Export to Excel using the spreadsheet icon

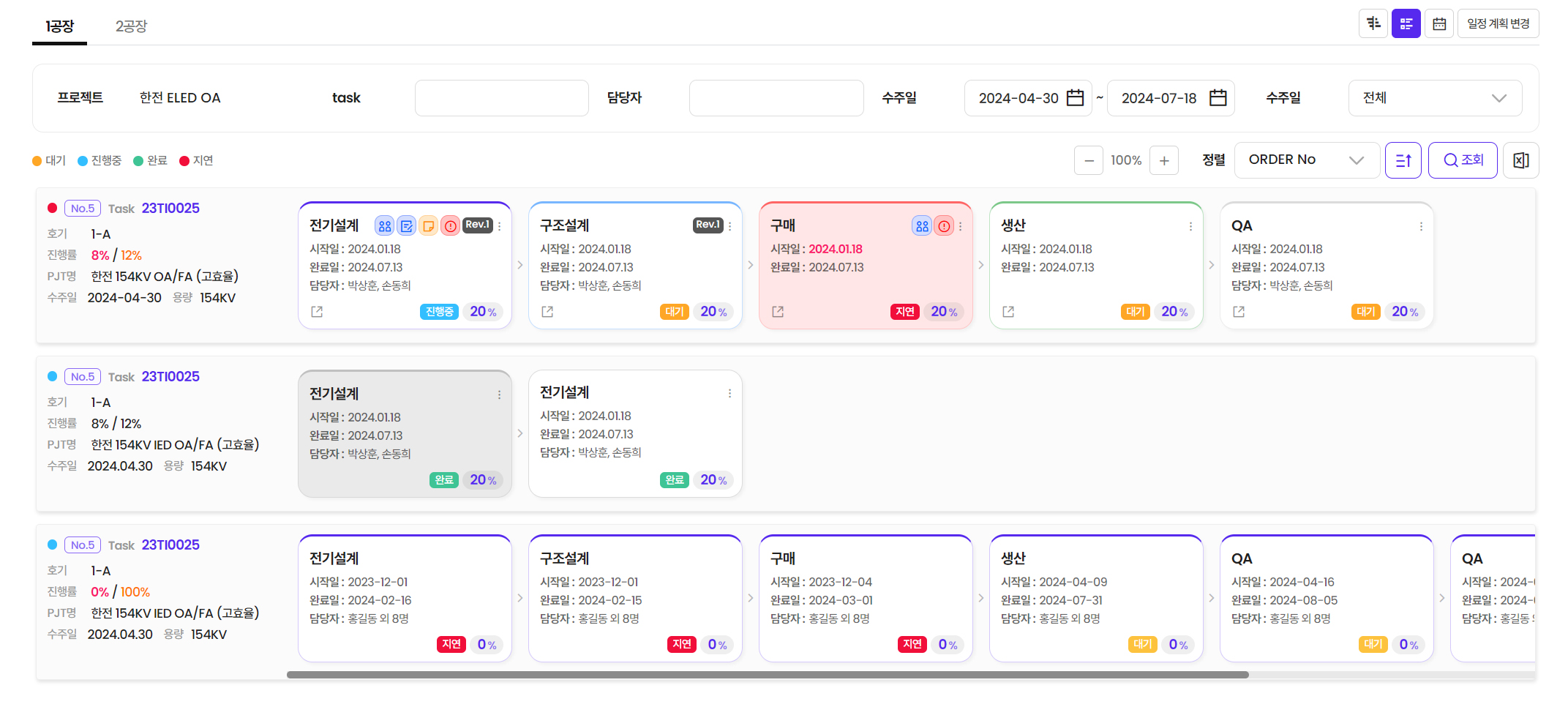1520,160
